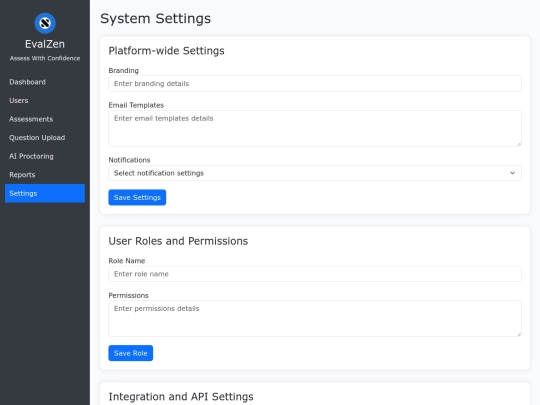Viewport: 540px width, 405px height.
Task: Click the EvalZen brand name text
Action: [45, 44]
